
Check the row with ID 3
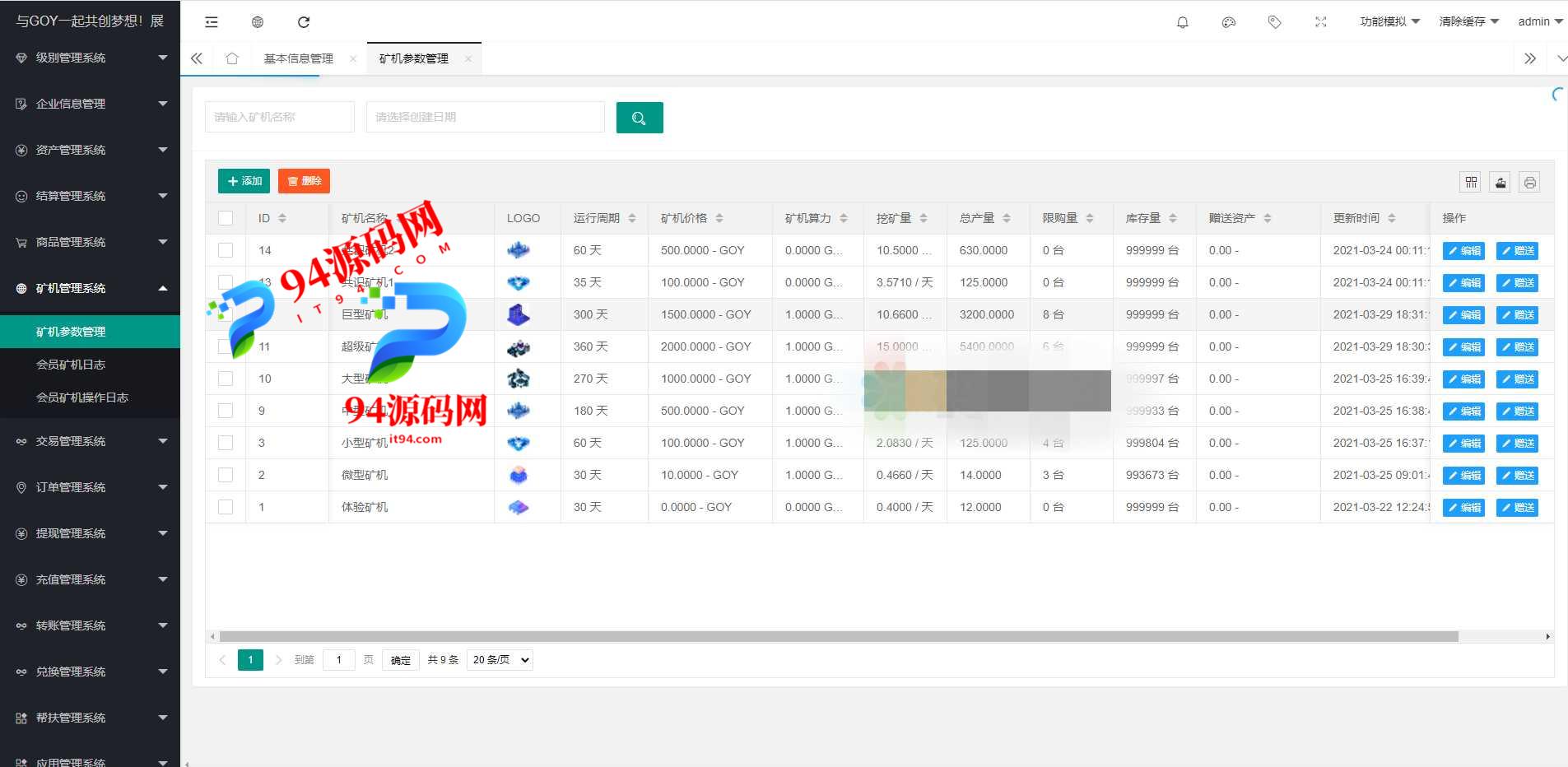(226, 443)
